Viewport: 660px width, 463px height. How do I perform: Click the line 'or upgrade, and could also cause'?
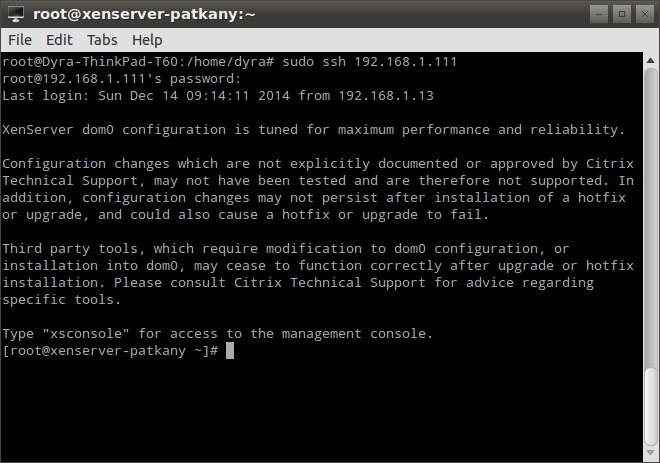tap(246, 215)
